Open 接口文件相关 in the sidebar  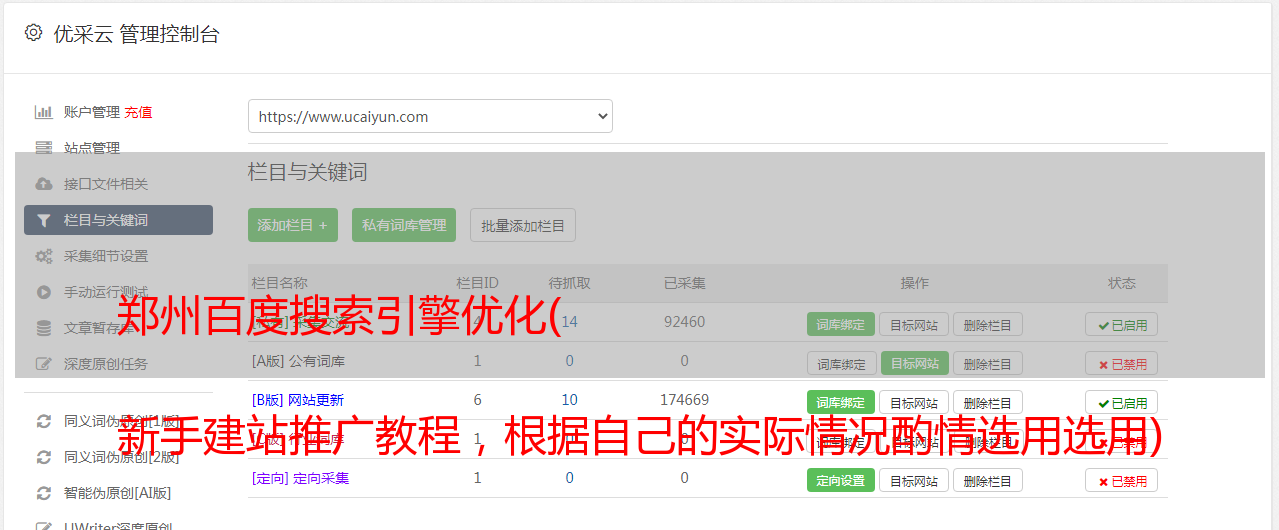[x=106, y=184]
